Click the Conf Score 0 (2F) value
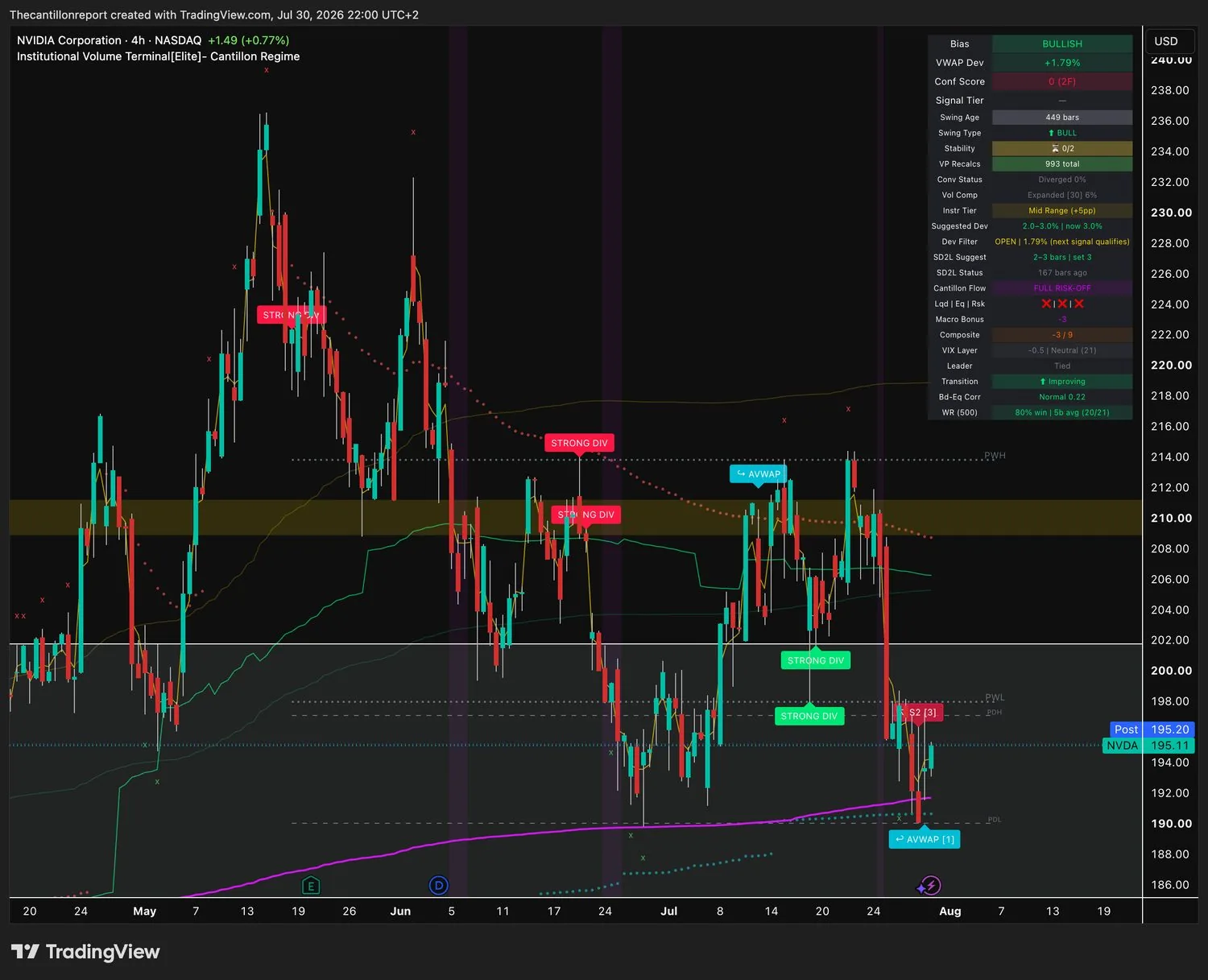 [1062, 81]
